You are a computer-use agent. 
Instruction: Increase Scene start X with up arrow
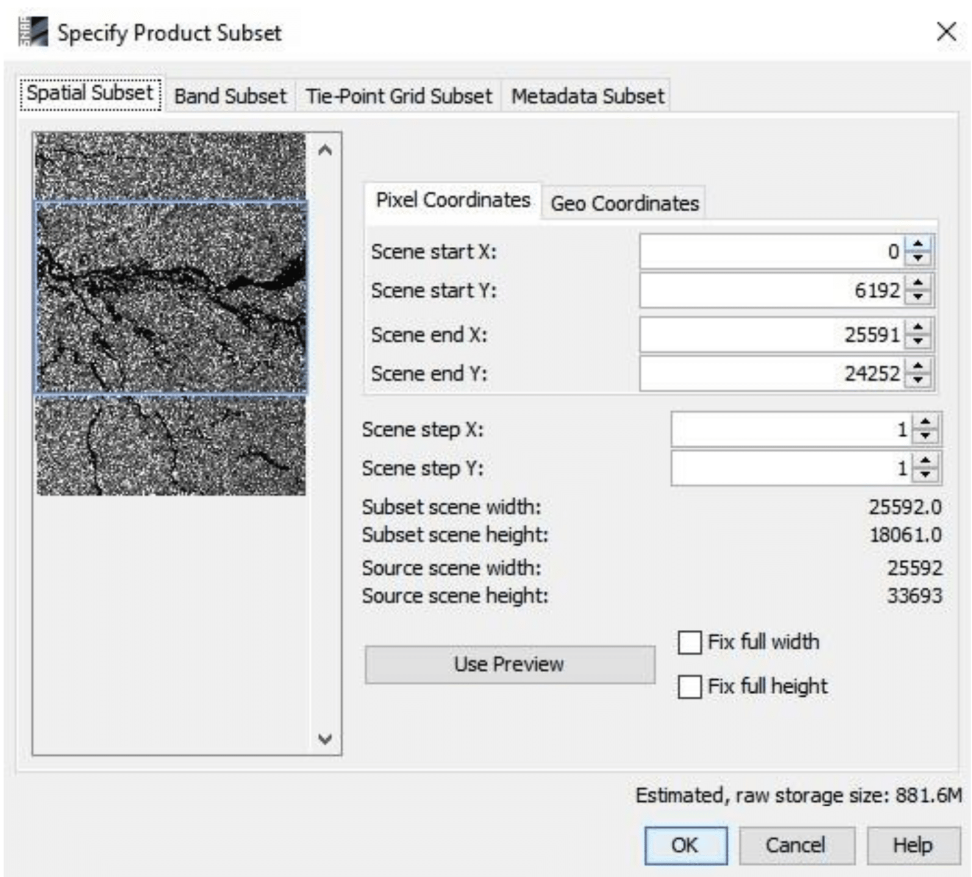[x=918, y=244]
